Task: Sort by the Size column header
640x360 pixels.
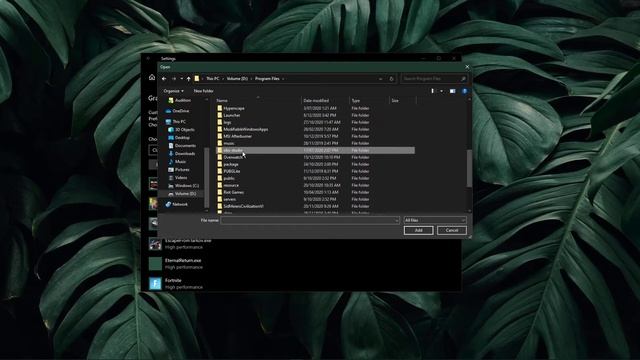Action: 402,100
